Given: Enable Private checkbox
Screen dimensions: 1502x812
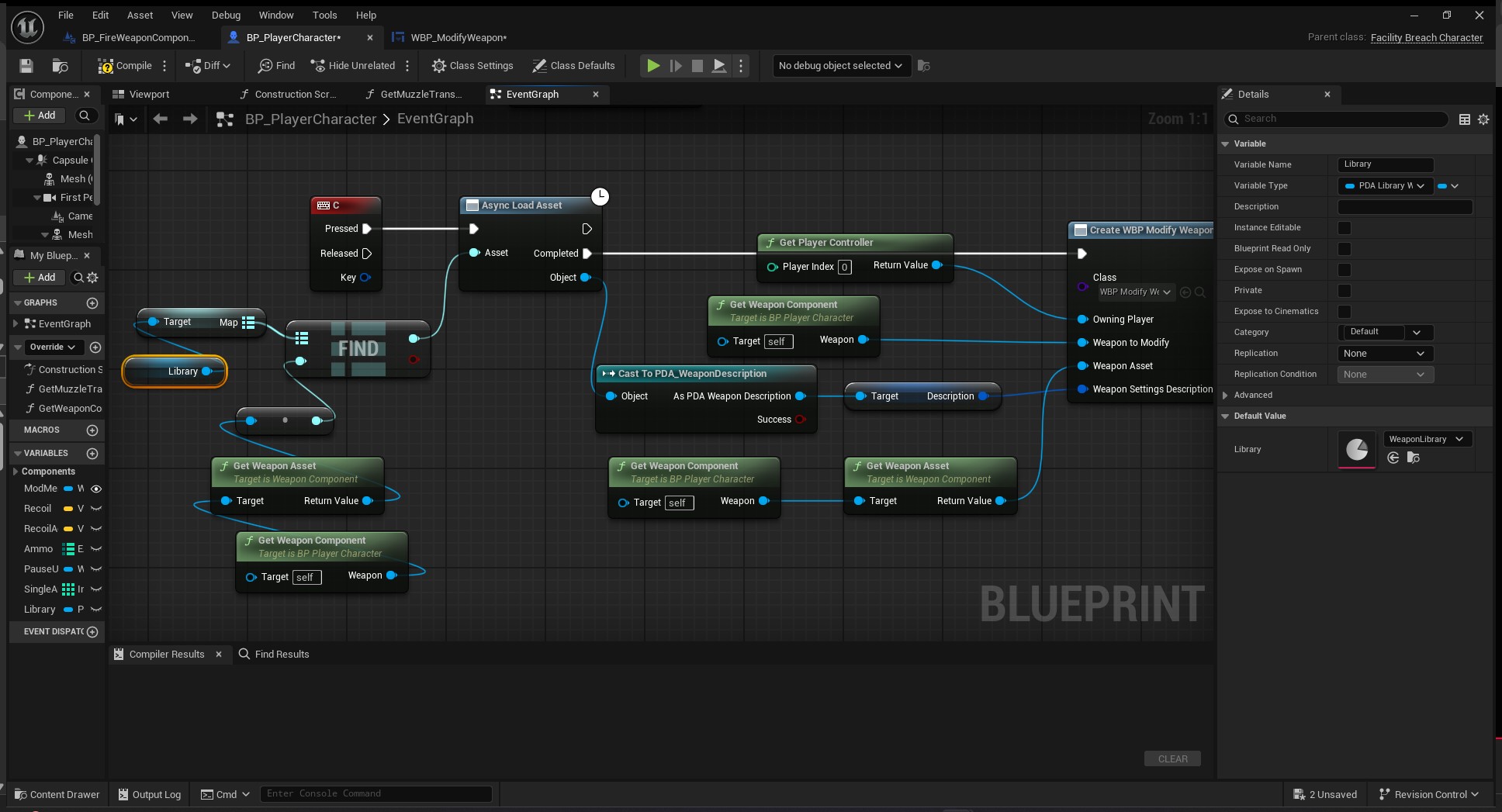Looking at the screenshot, I should click(1345, 291).
